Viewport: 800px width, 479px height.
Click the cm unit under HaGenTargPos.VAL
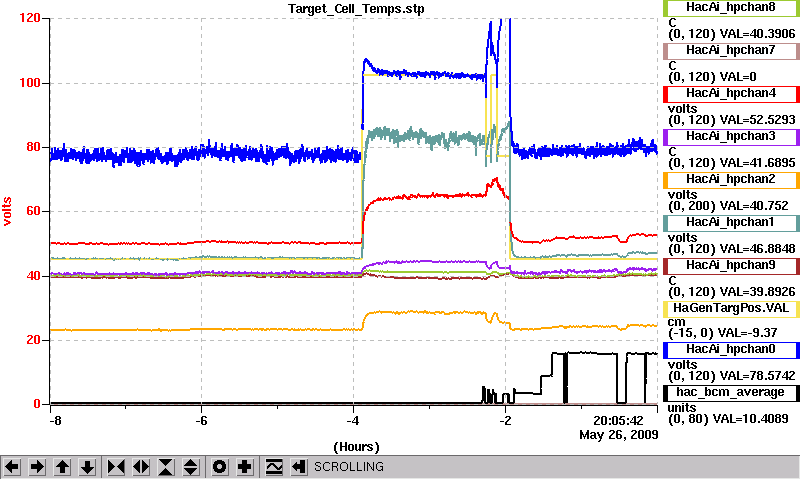click(x=676, y=322)
